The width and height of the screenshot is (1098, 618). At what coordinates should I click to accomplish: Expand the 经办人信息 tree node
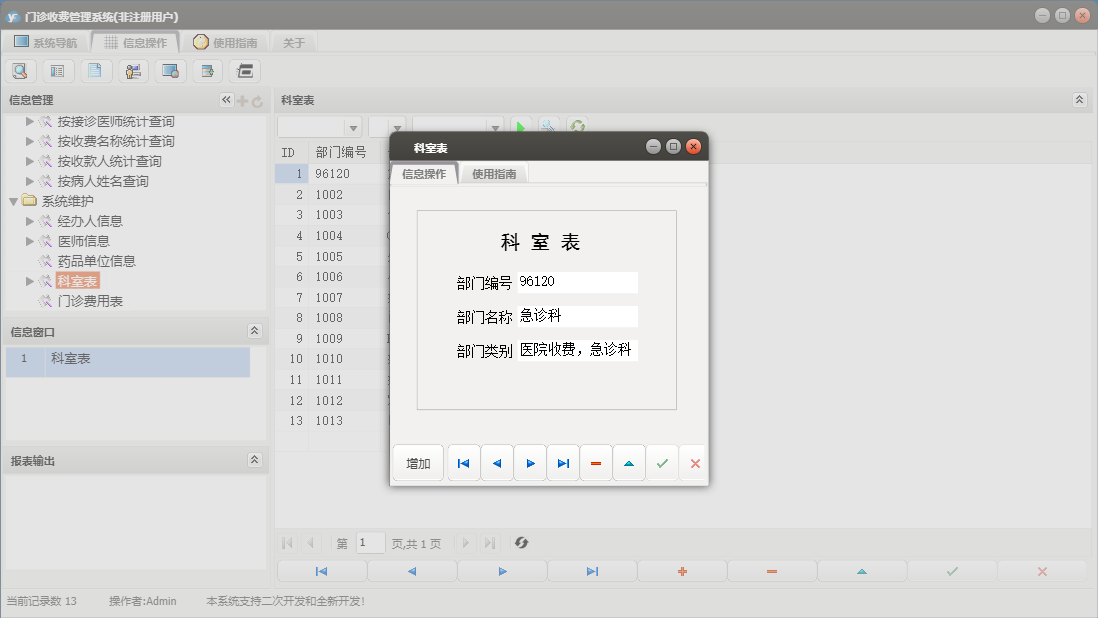pyautogui.click(x=29, y=220)
